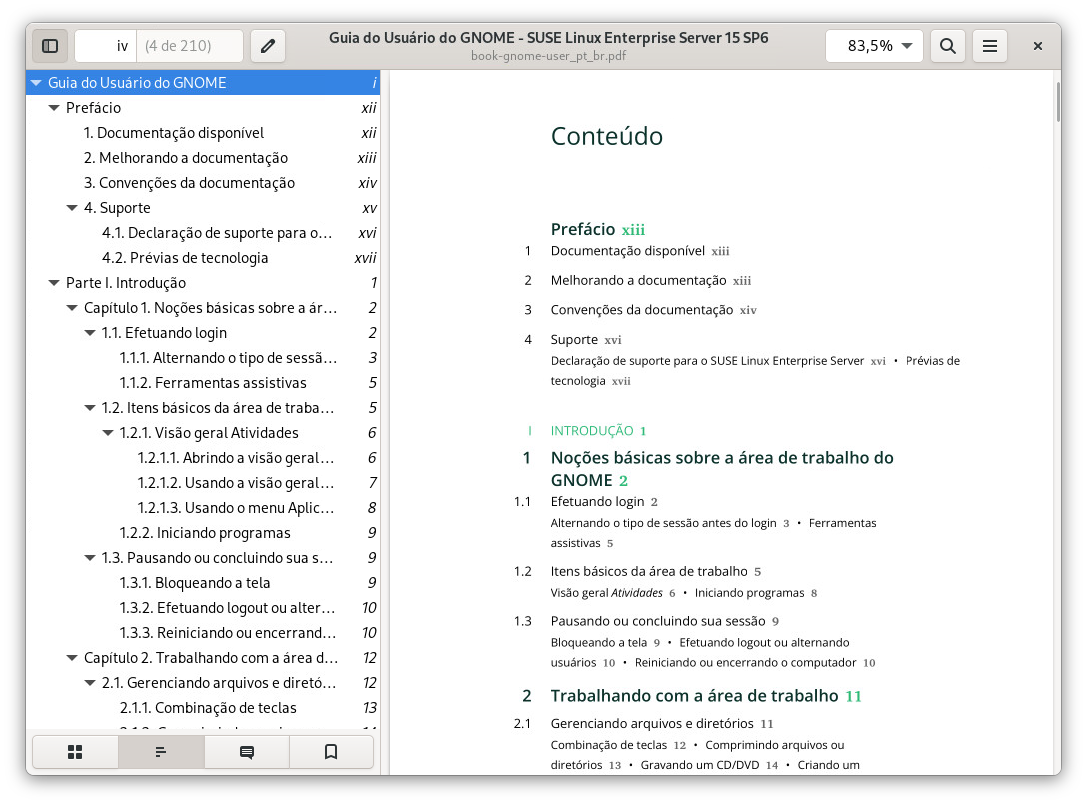This screenshot has width=1087, height=804.
Task: Click the annotation pencil button
Action: [268, 46]
